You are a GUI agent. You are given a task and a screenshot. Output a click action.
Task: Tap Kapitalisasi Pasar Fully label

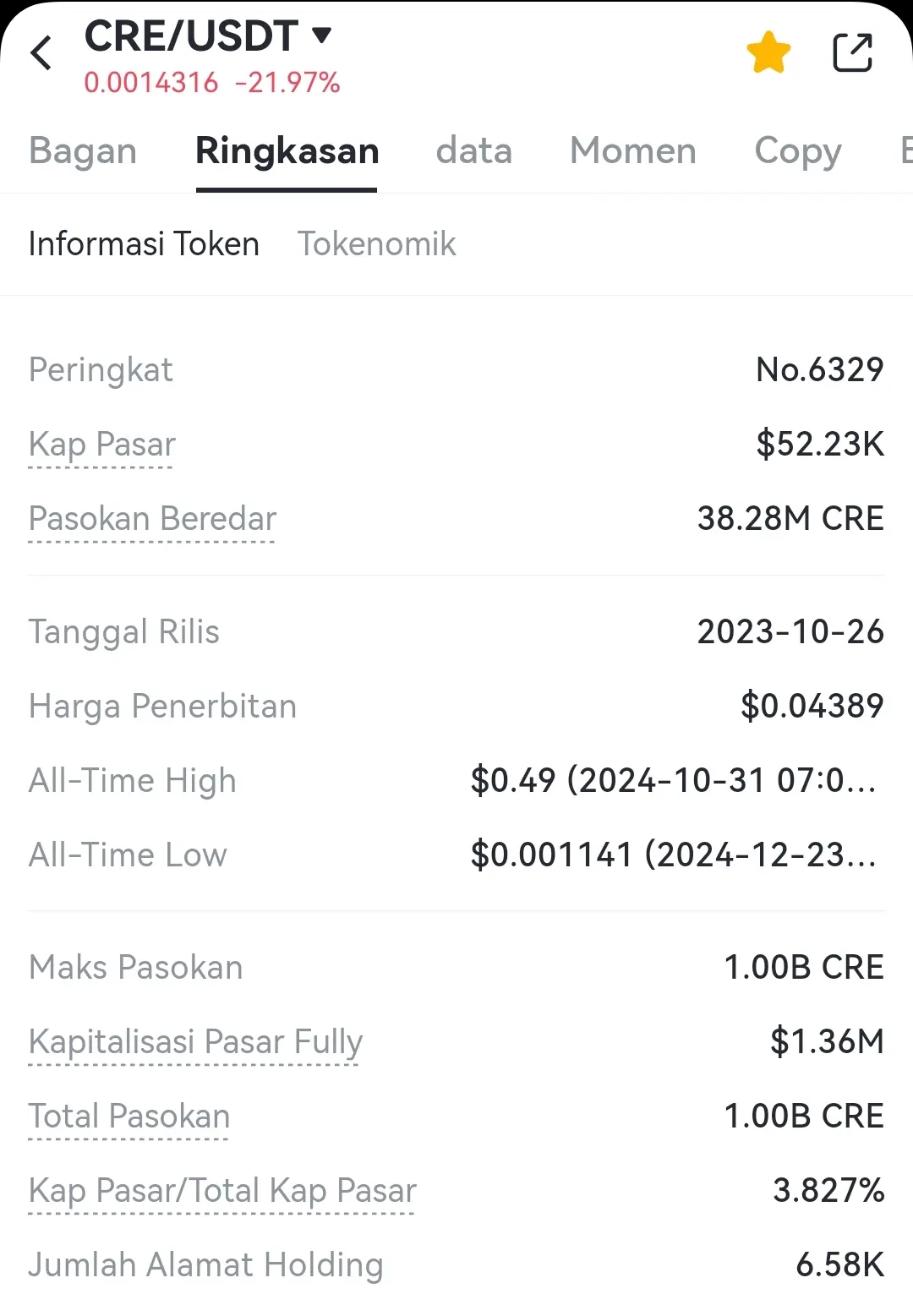(195, 1042)
